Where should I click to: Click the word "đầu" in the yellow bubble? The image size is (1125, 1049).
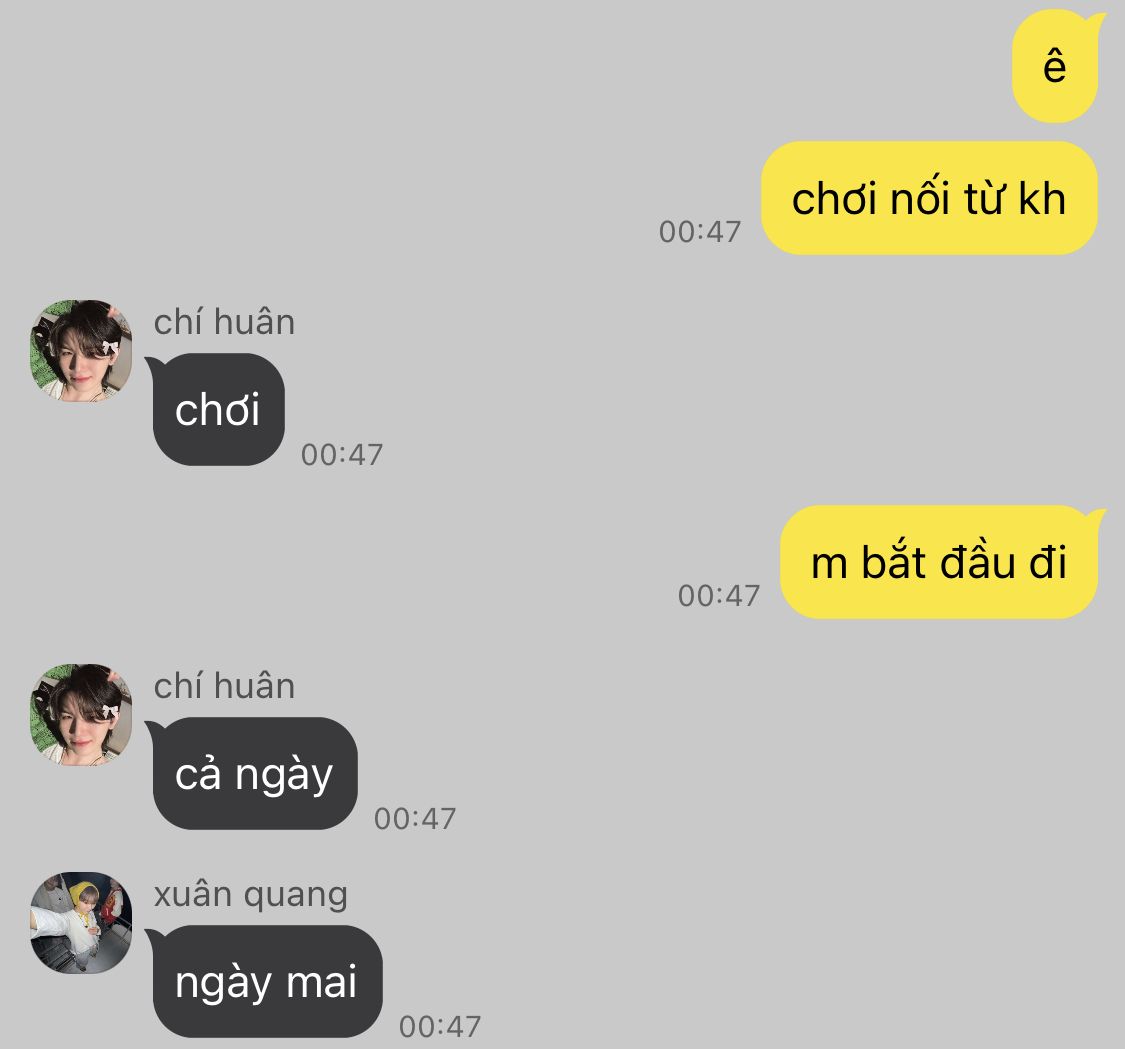click(976, 560)
